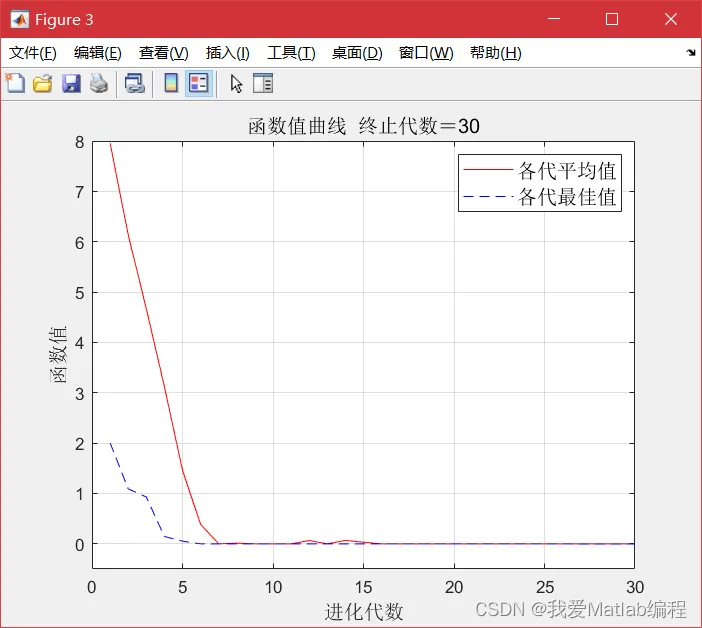
Task: Open the 文件(F) menu
Action: (x=33, y=53)
